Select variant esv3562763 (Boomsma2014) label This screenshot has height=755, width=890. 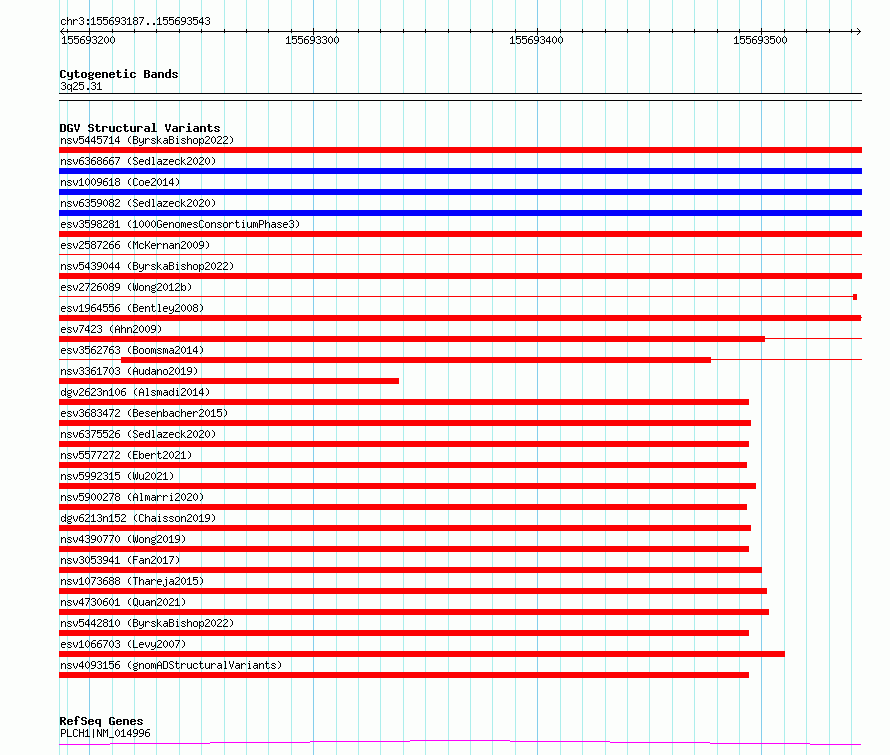click(x=132, y=350)
